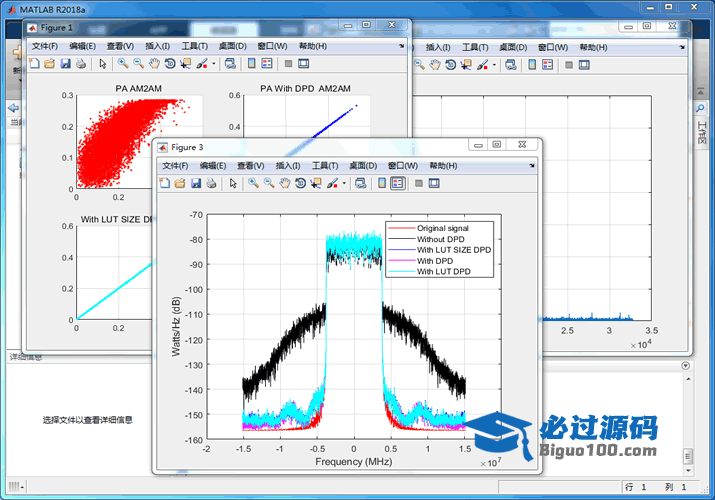Enable Rotate 3D in Figure 3 toolbar
The width and height of the screenshot is (715, 500).
pyautogui.click(x=301, y=183)
